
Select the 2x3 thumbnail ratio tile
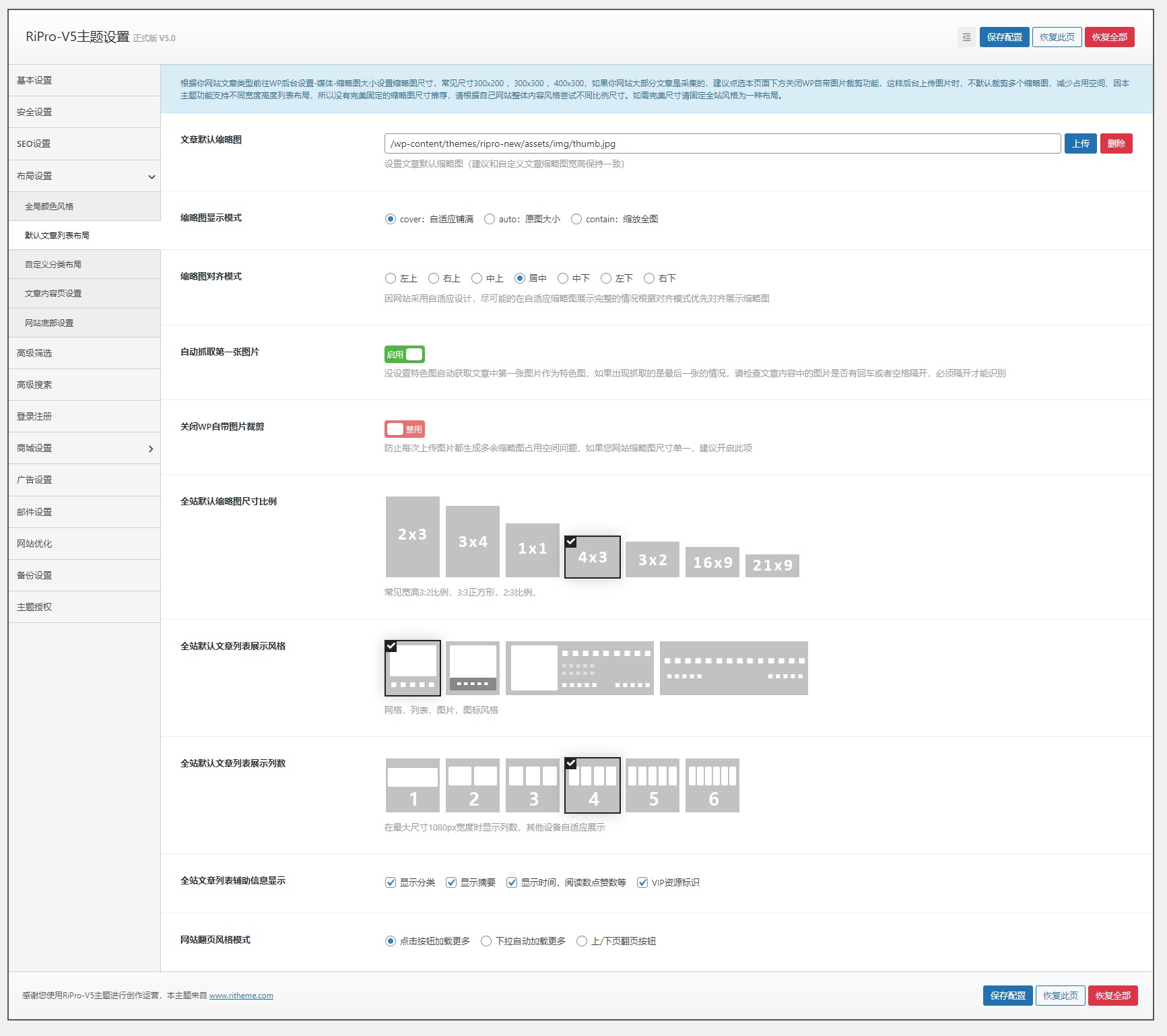click(412, 537)
